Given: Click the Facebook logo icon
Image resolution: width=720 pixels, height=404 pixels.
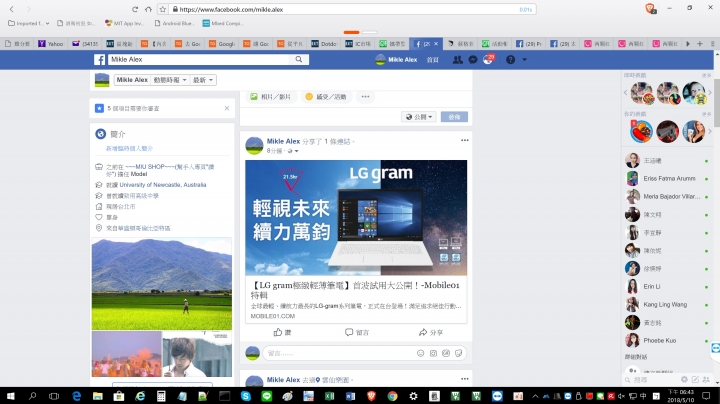Looking at the screenshot, I should point(100,59).
